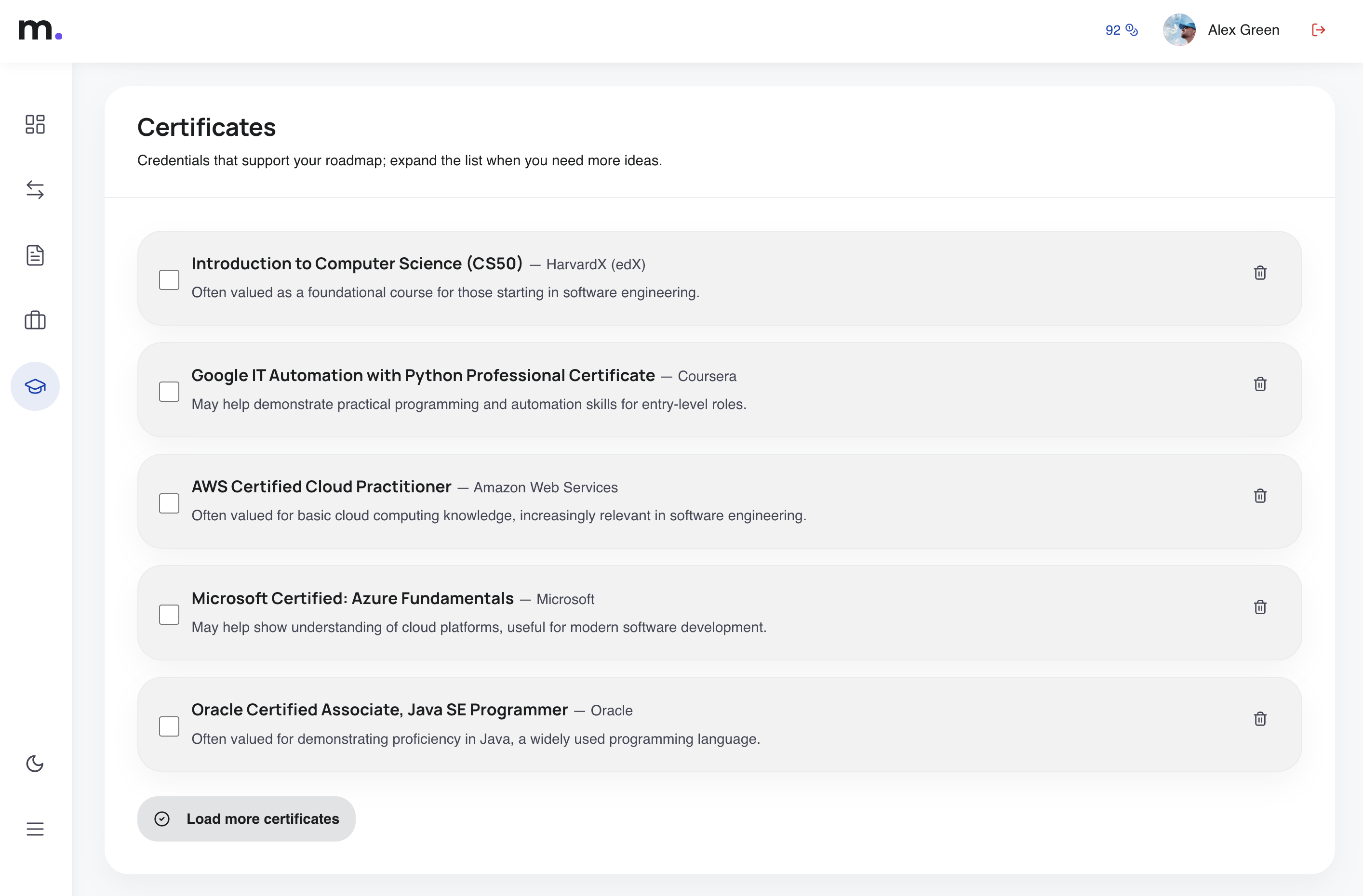This screenshot has width=1363, height=896.
Task: Click Alex Green's avatar thumbnail
Action: [x=1180, y=29]
